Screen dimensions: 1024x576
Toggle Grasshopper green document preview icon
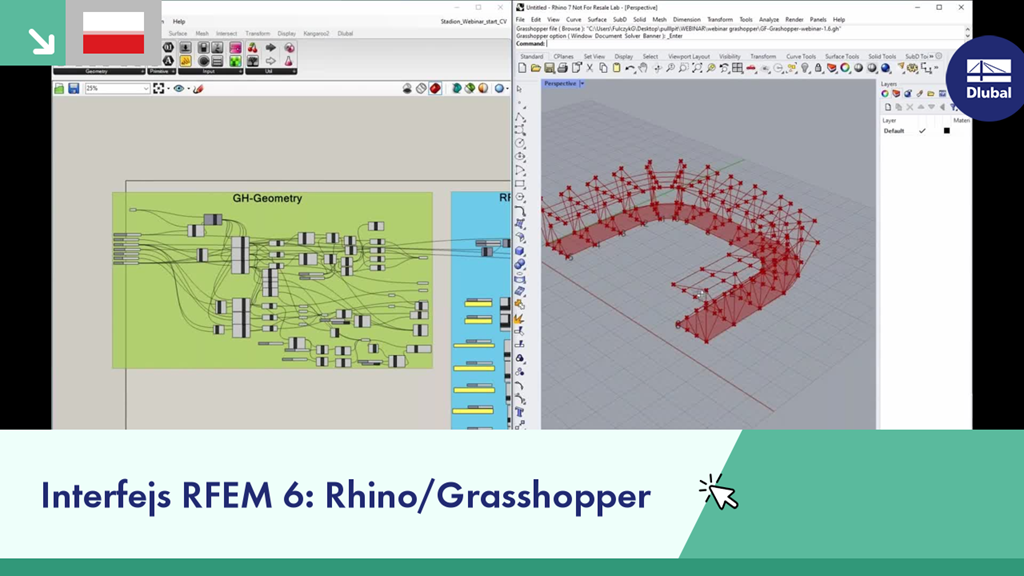pos(470,88)
